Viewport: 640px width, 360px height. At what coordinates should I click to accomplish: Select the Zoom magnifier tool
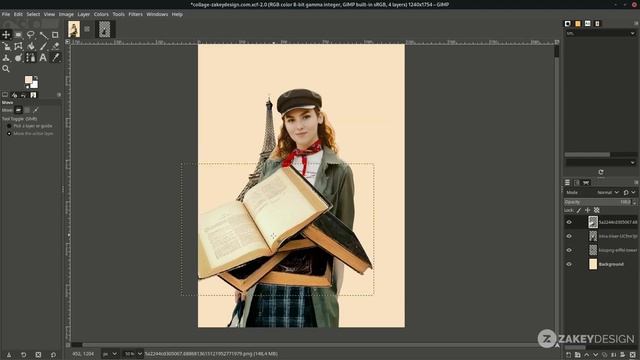click(x=6, y=69)
